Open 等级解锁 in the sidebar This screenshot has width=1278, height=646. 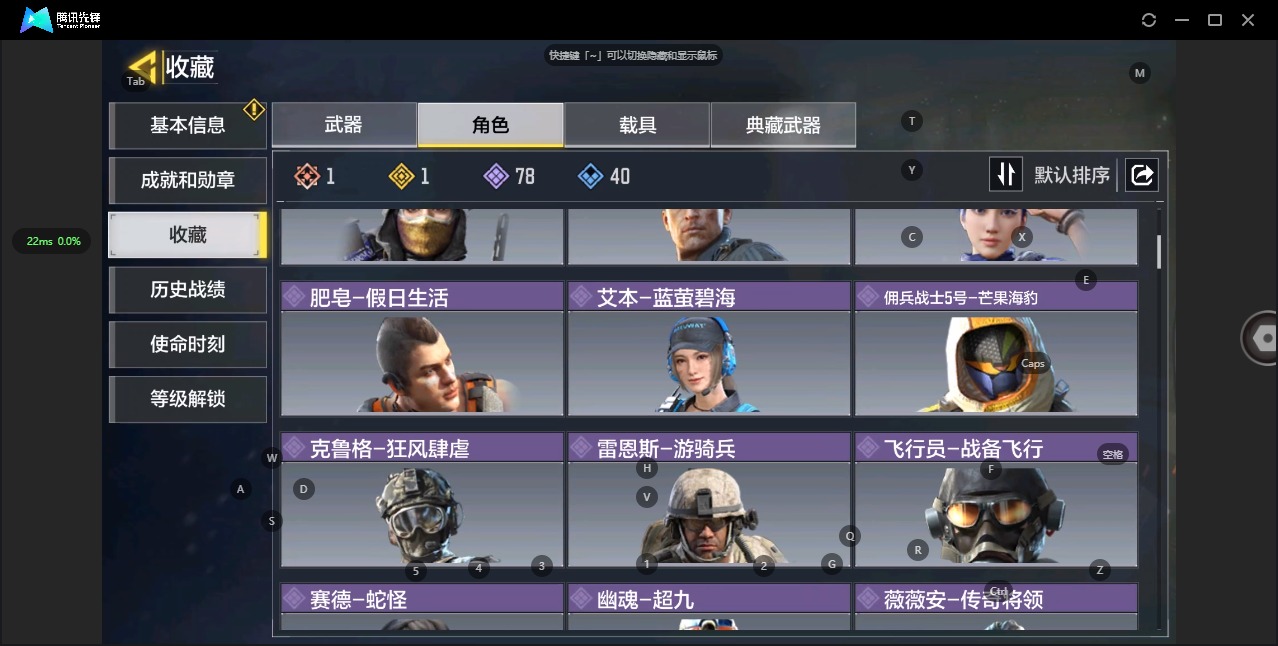pos(188,399)
